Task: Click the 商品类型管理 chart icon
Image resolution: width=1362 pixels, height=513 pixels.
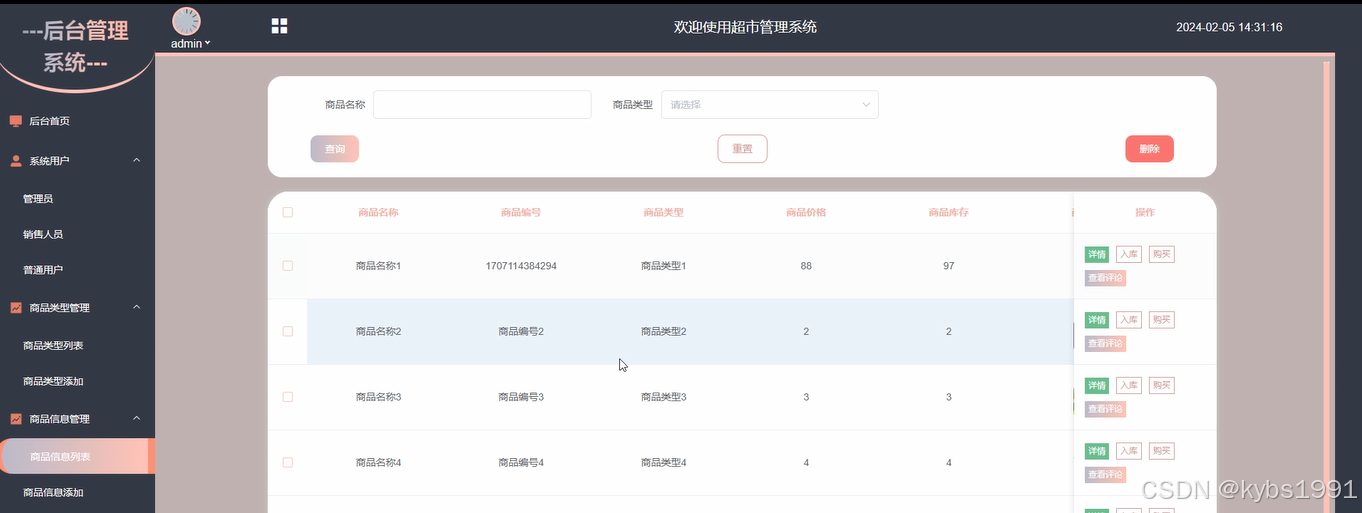Action: 16,307
